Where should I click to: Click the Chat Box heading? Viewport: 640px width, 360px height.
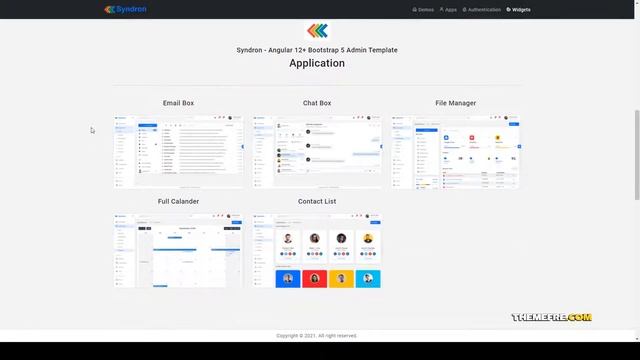[317, 103]
